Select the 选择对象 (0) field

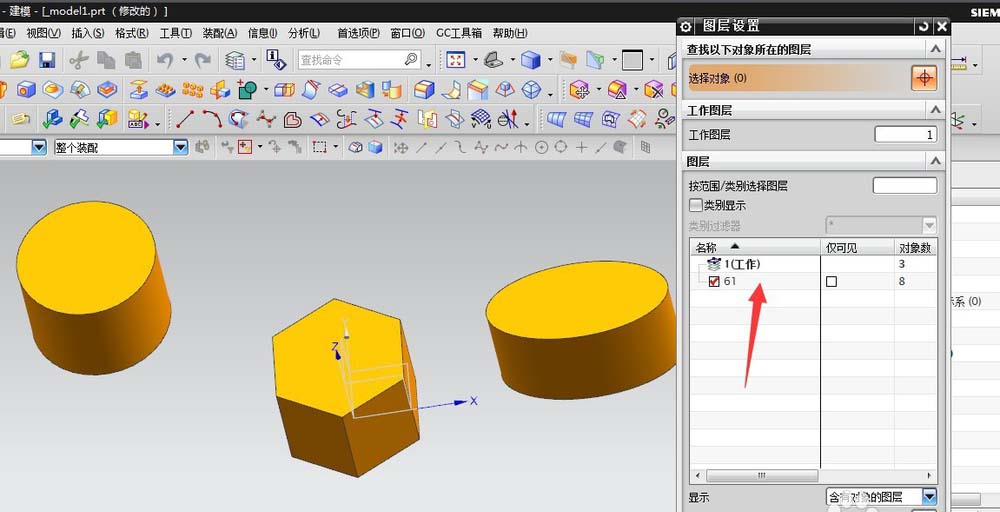click(798, 78)
